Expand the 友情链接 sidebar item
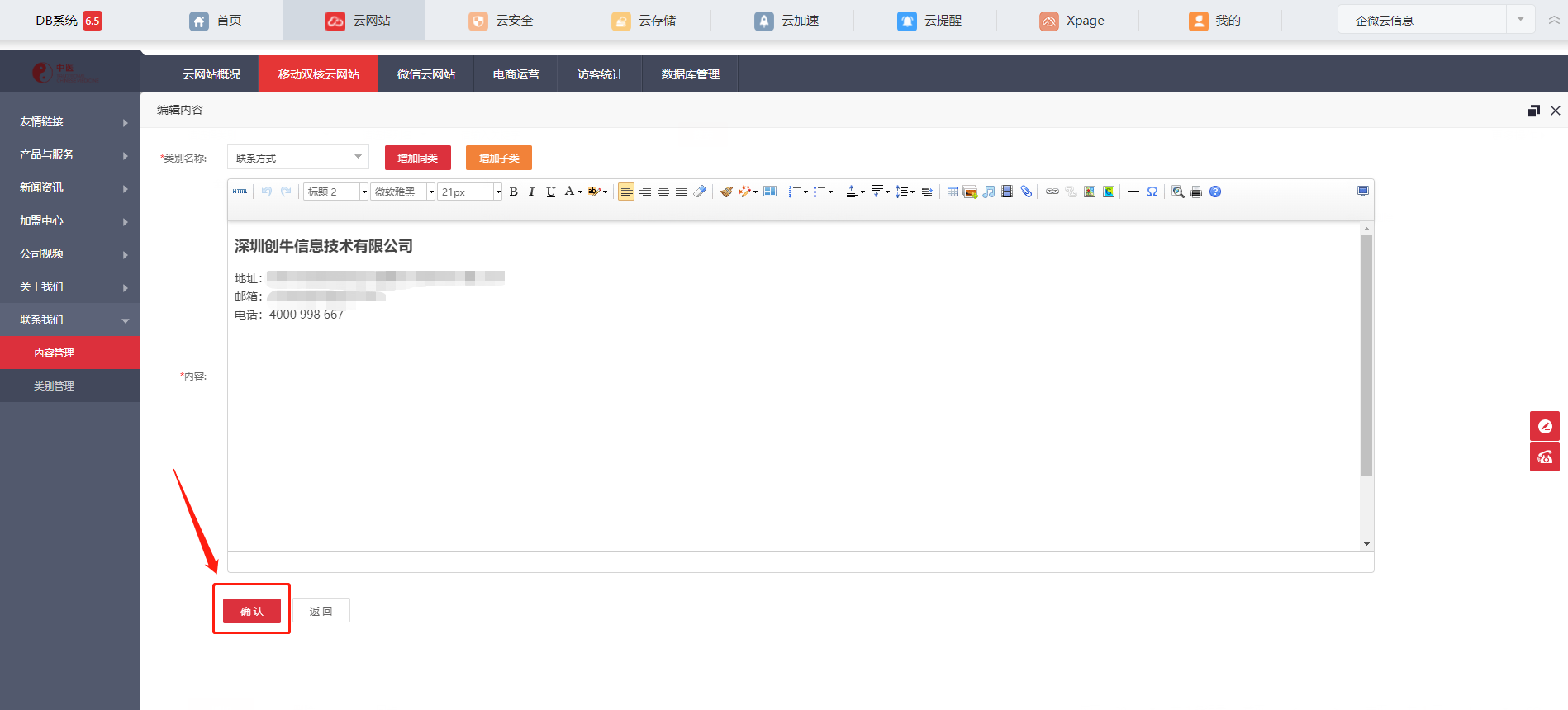The image size is (1568, 710). point(70,121)
